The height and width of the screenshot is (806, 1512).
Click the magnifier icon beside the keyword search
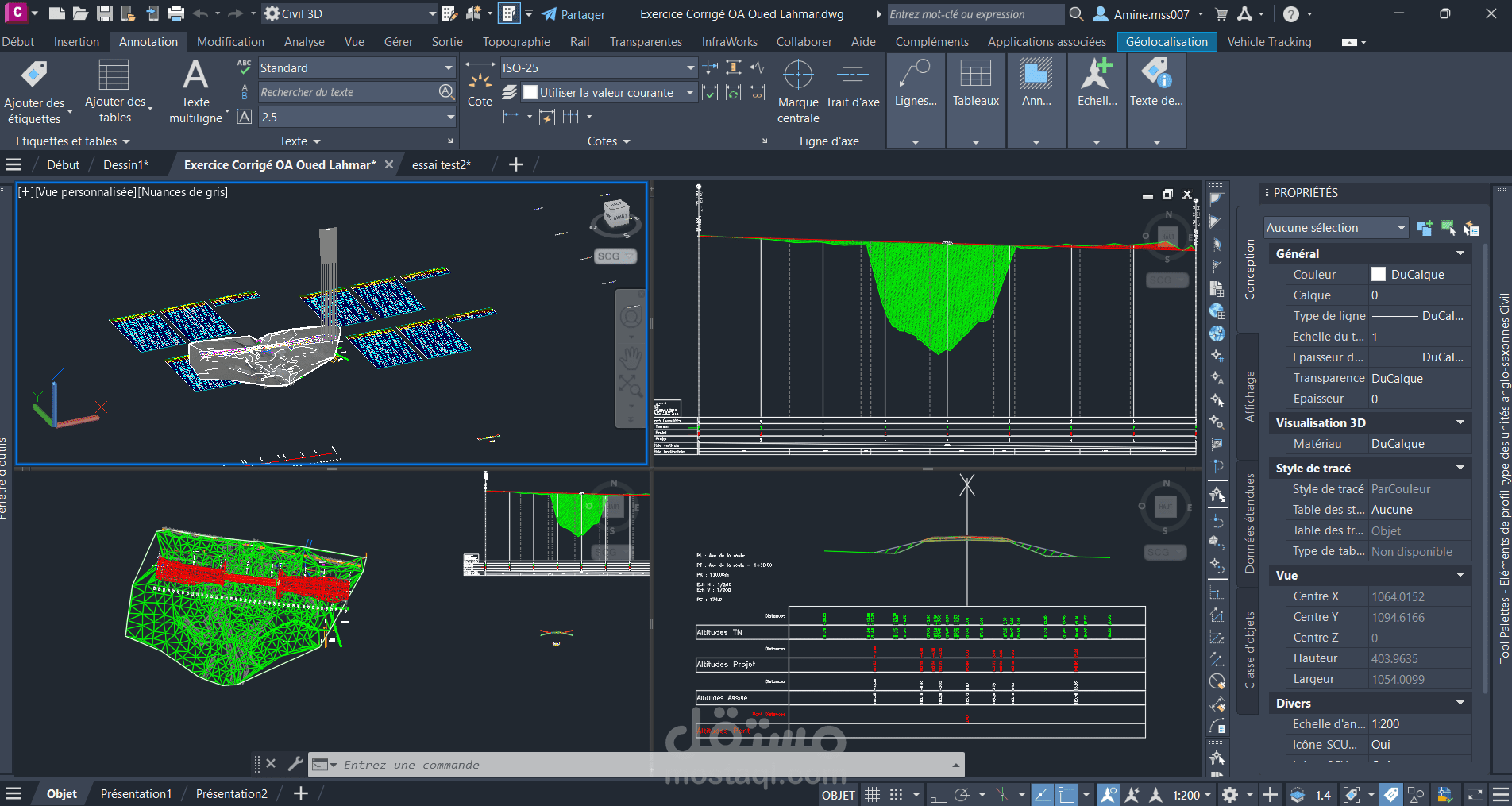coord(1077,14)
